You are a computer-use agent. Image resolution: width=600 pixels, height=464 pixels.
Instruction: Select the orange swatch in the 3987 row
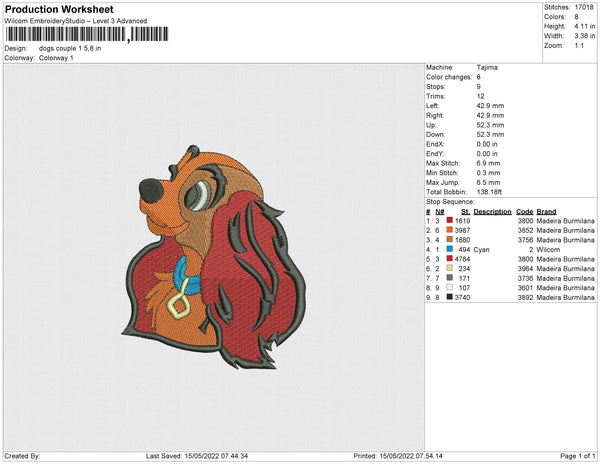(x=450, y=230)
